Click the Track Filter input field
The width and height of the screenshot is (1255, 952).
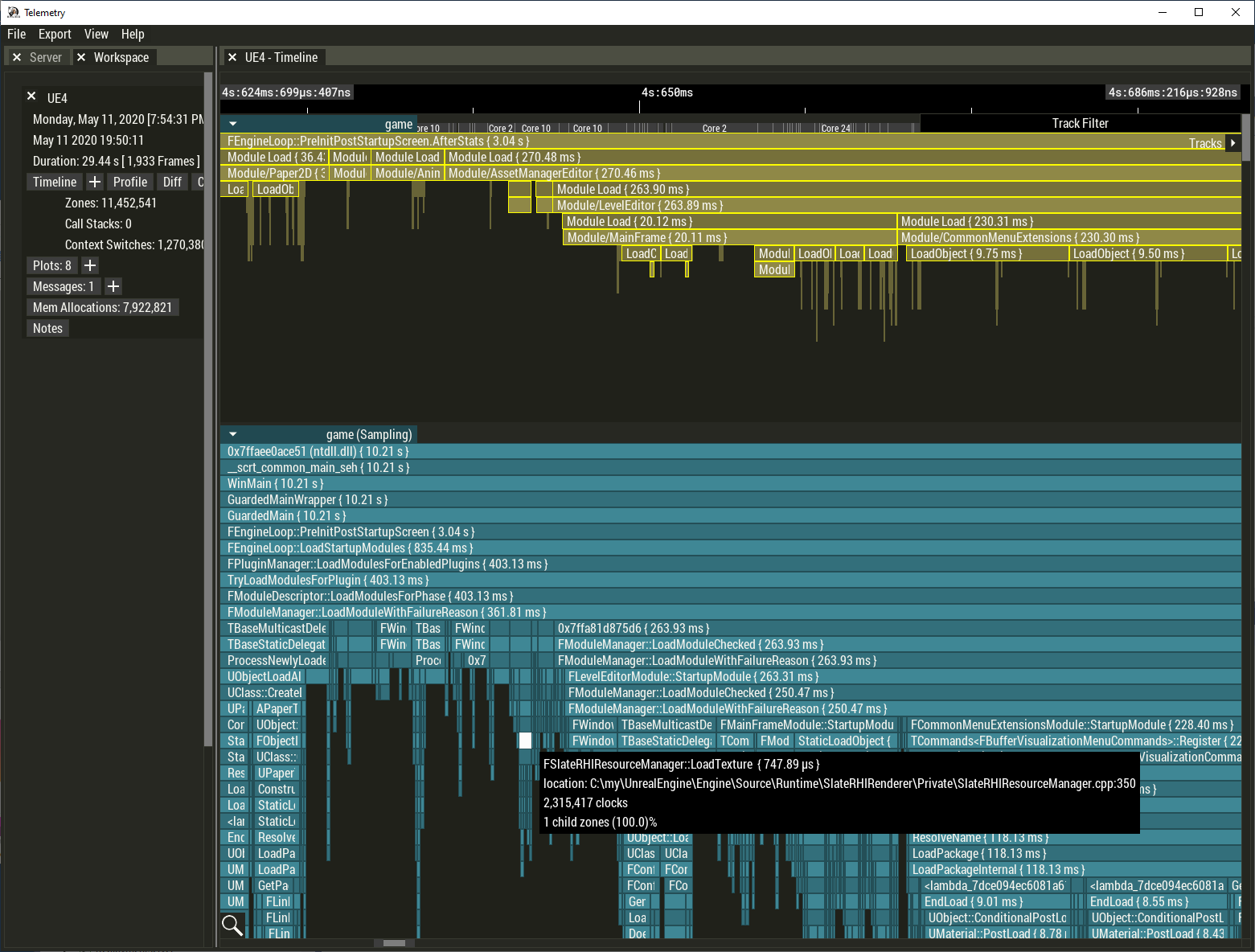(x=1079, y=124)
